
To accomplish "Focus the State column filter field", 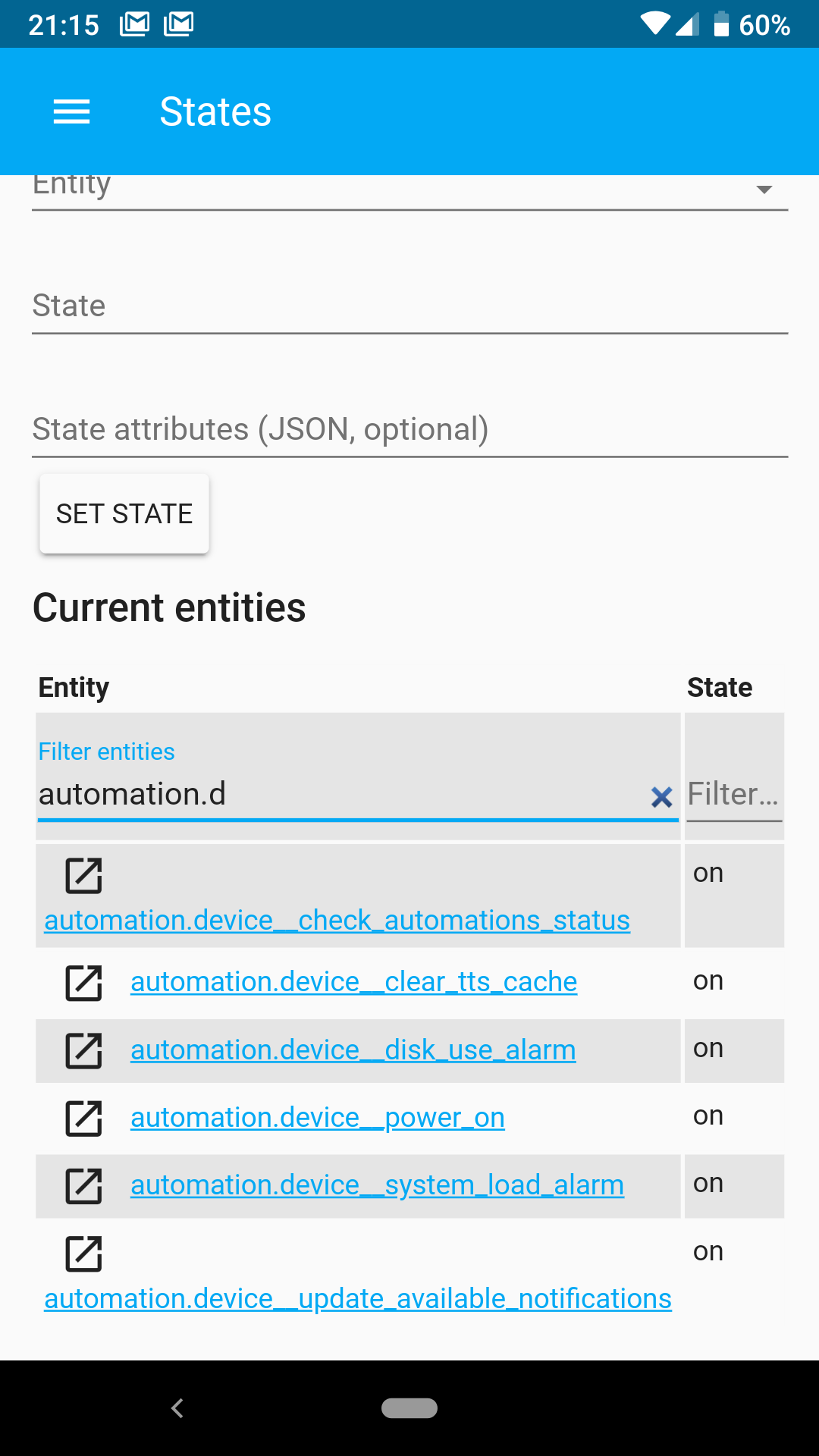I will (733, 795).
